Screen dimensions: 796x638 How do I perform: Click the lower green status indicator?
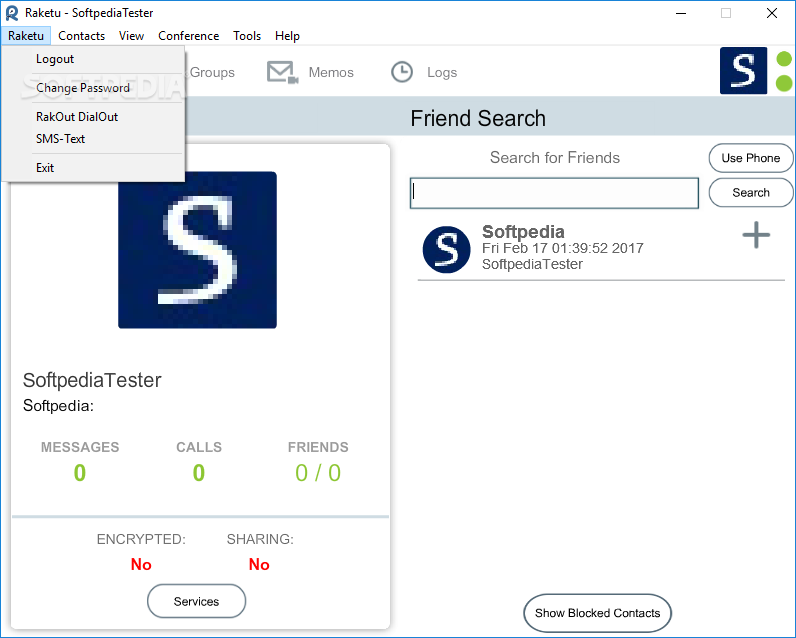coord(784,83)
